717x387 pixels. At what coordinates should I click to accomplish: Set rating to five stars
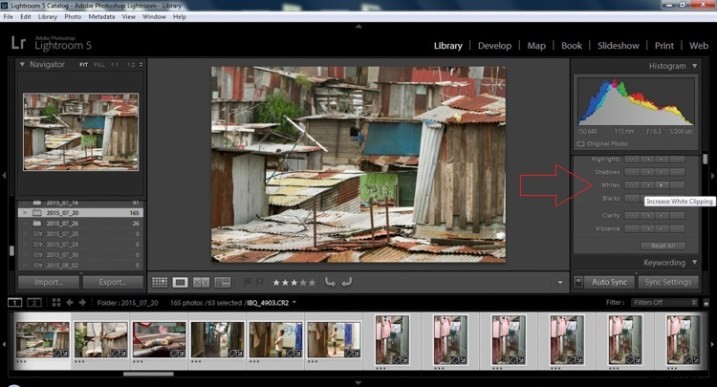pyautogui.click(x=312, y=283)
